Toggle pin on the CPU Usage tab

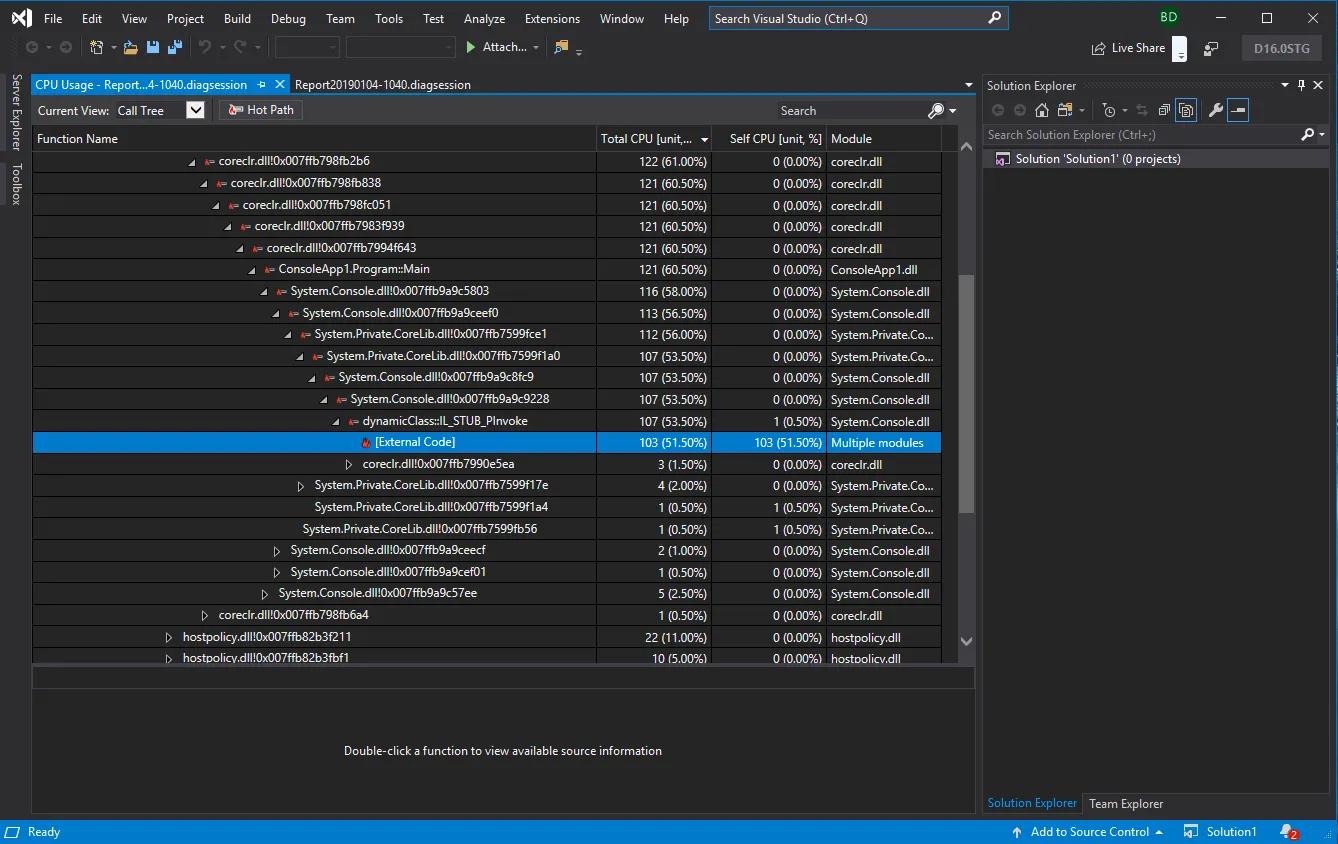coord(261,85)
